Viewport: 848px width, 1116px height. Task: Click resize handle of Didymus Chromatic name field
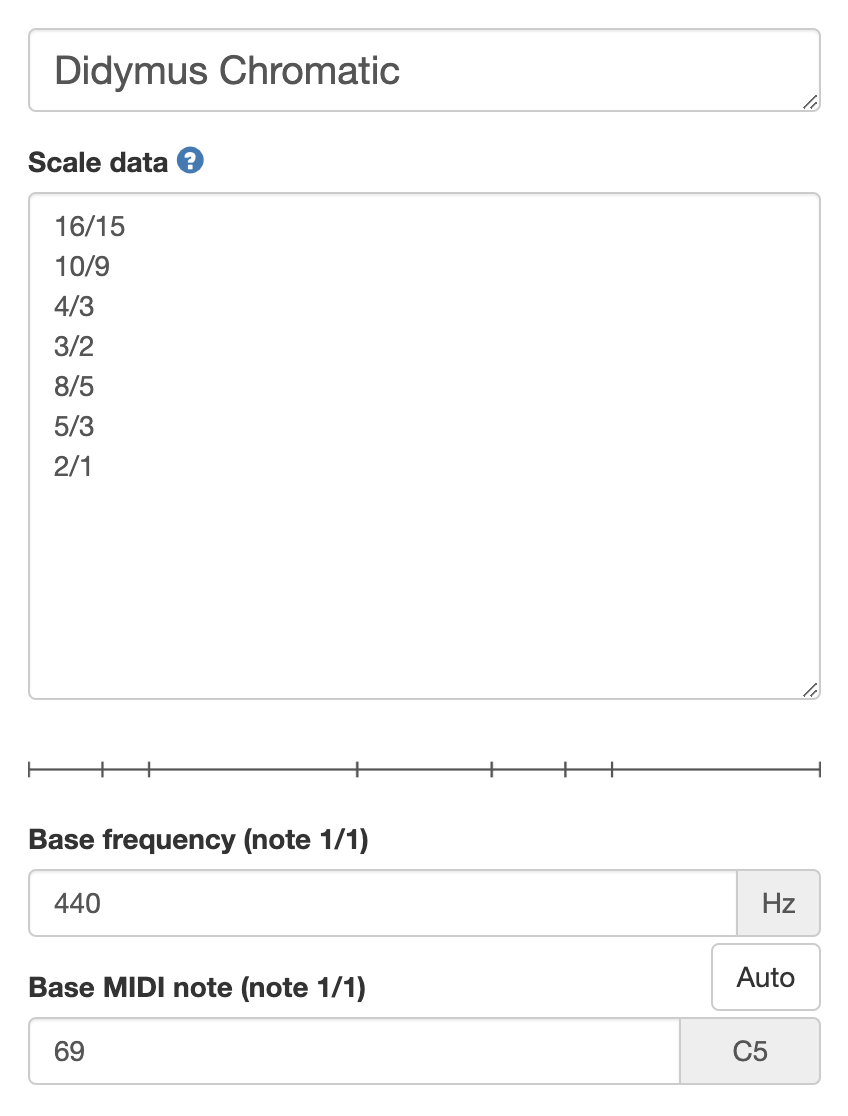pyautogui.click(x=810, y=101)
